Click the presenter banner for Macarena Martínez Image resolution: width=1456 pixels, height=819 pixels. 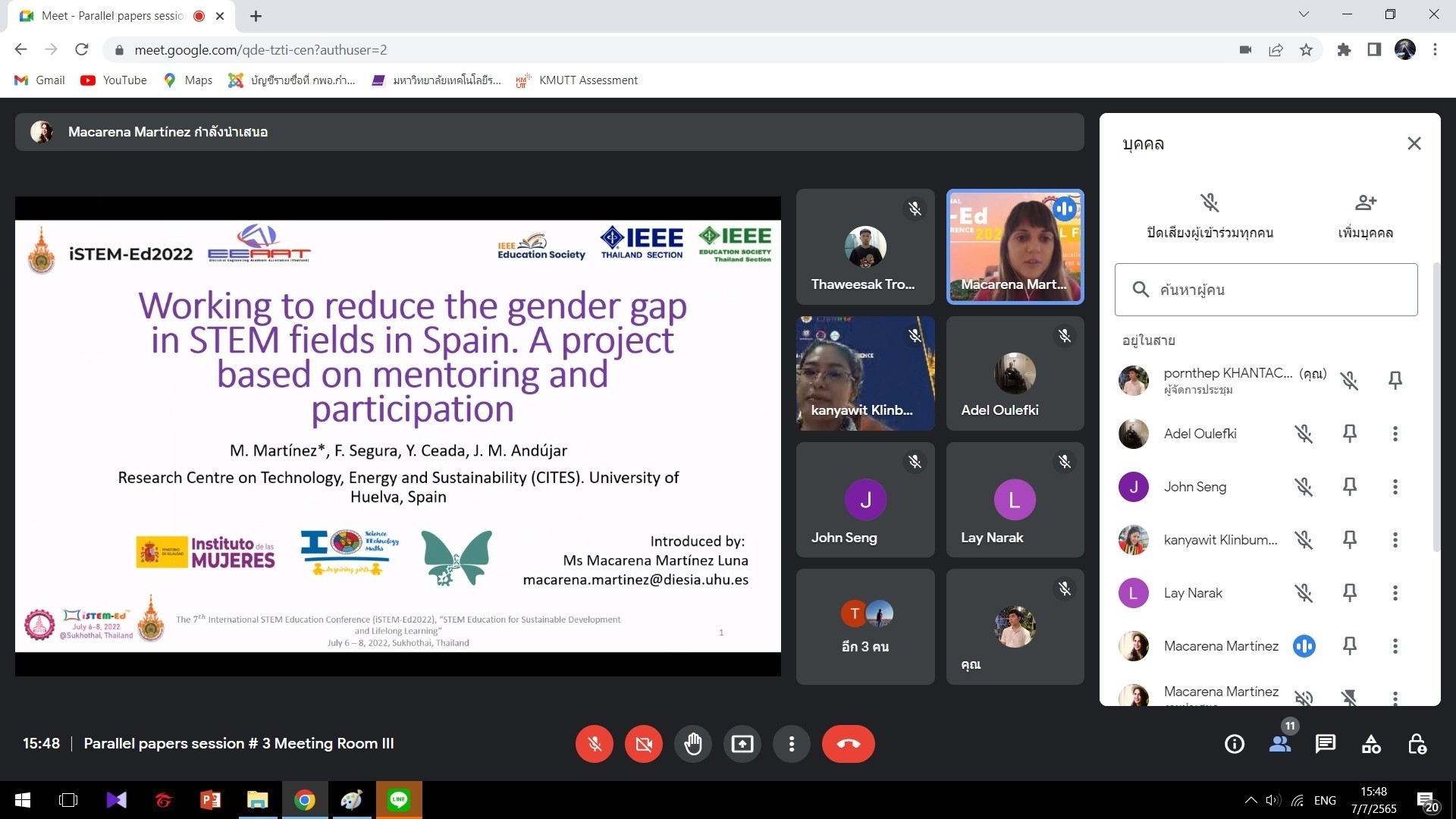(549, 132)
